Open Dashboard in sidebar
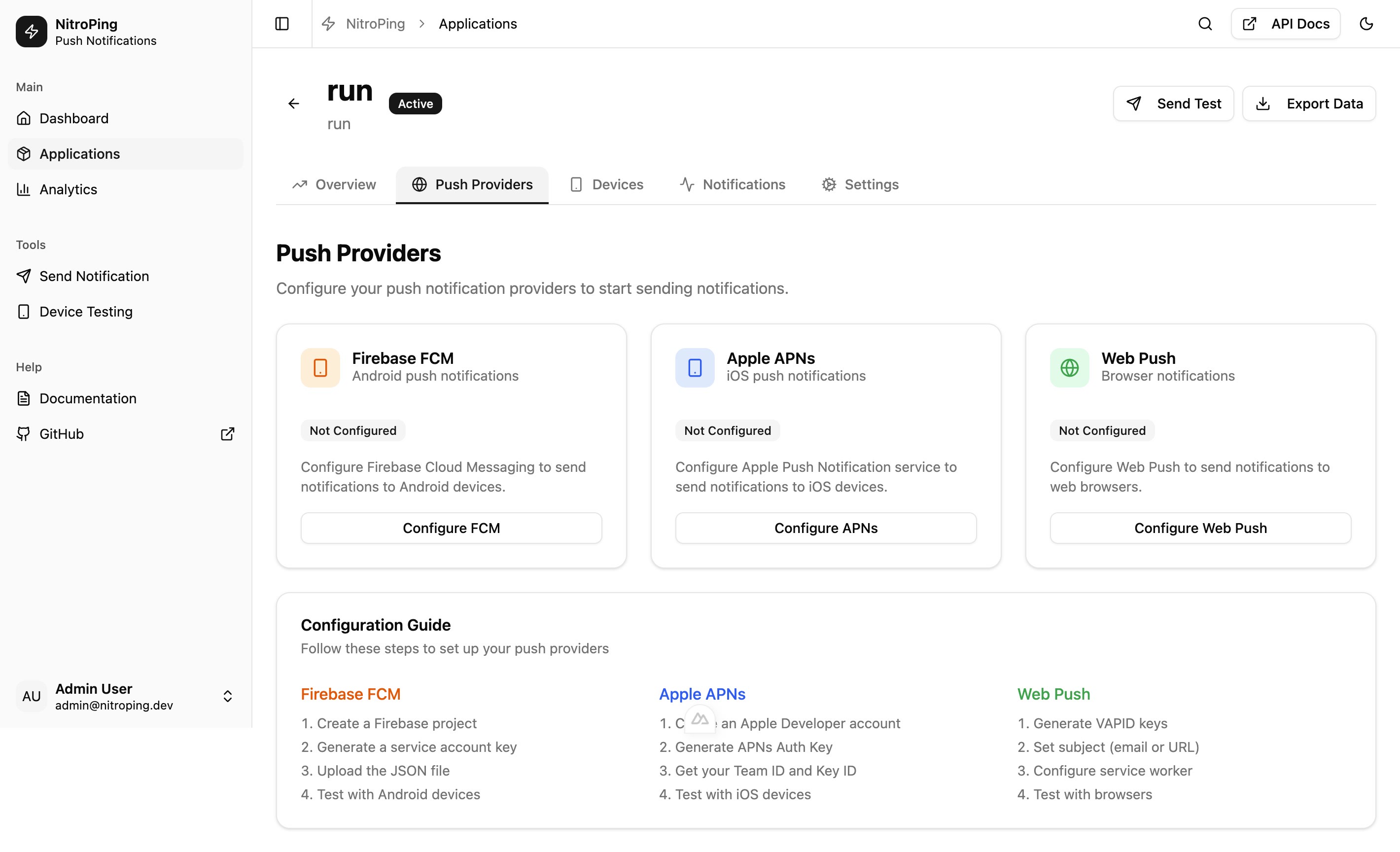The width and height of the screenshot is (1400, 852). (x=126, y=118)
